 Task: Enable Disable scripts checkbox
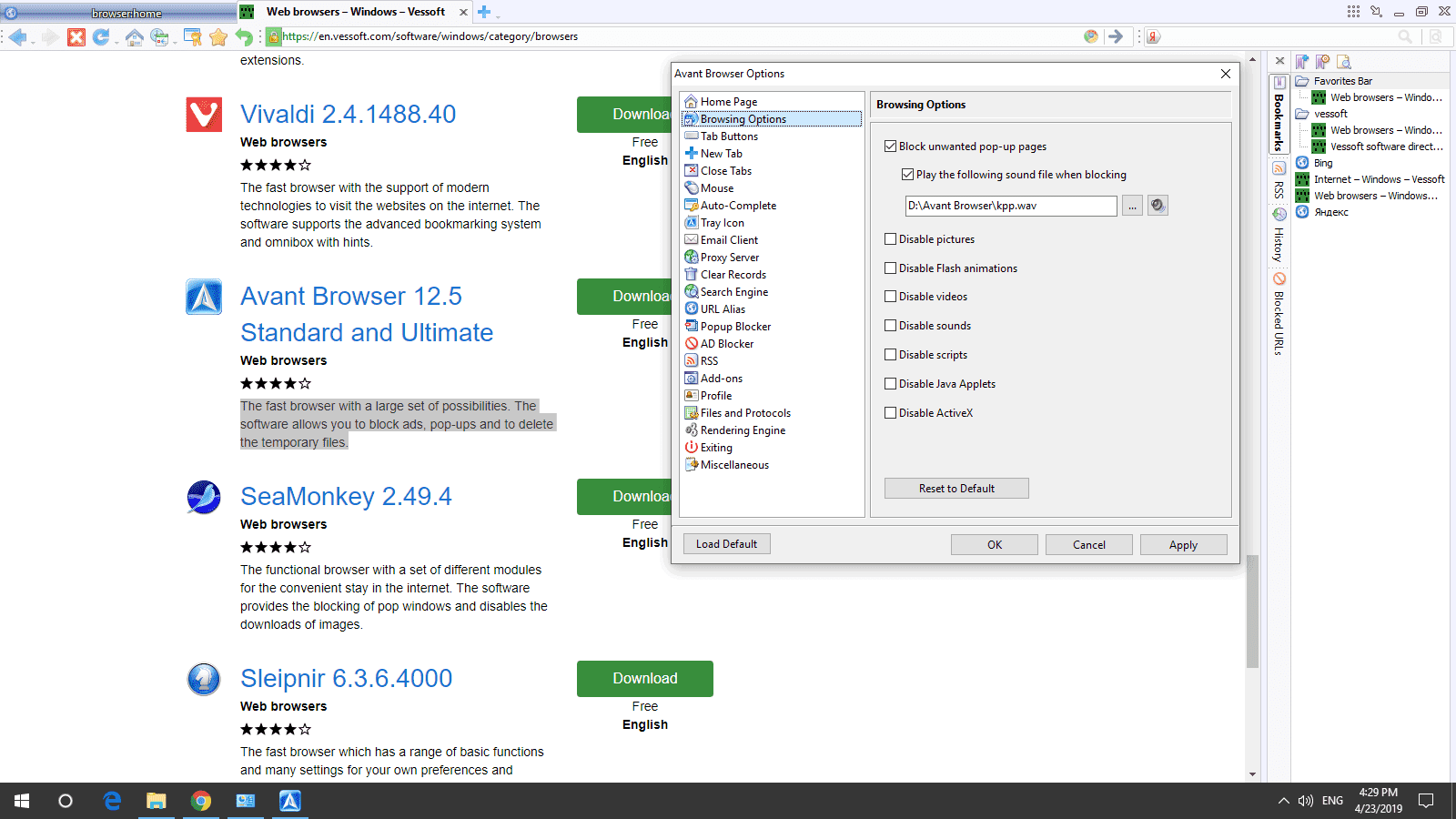pos(891,354)
